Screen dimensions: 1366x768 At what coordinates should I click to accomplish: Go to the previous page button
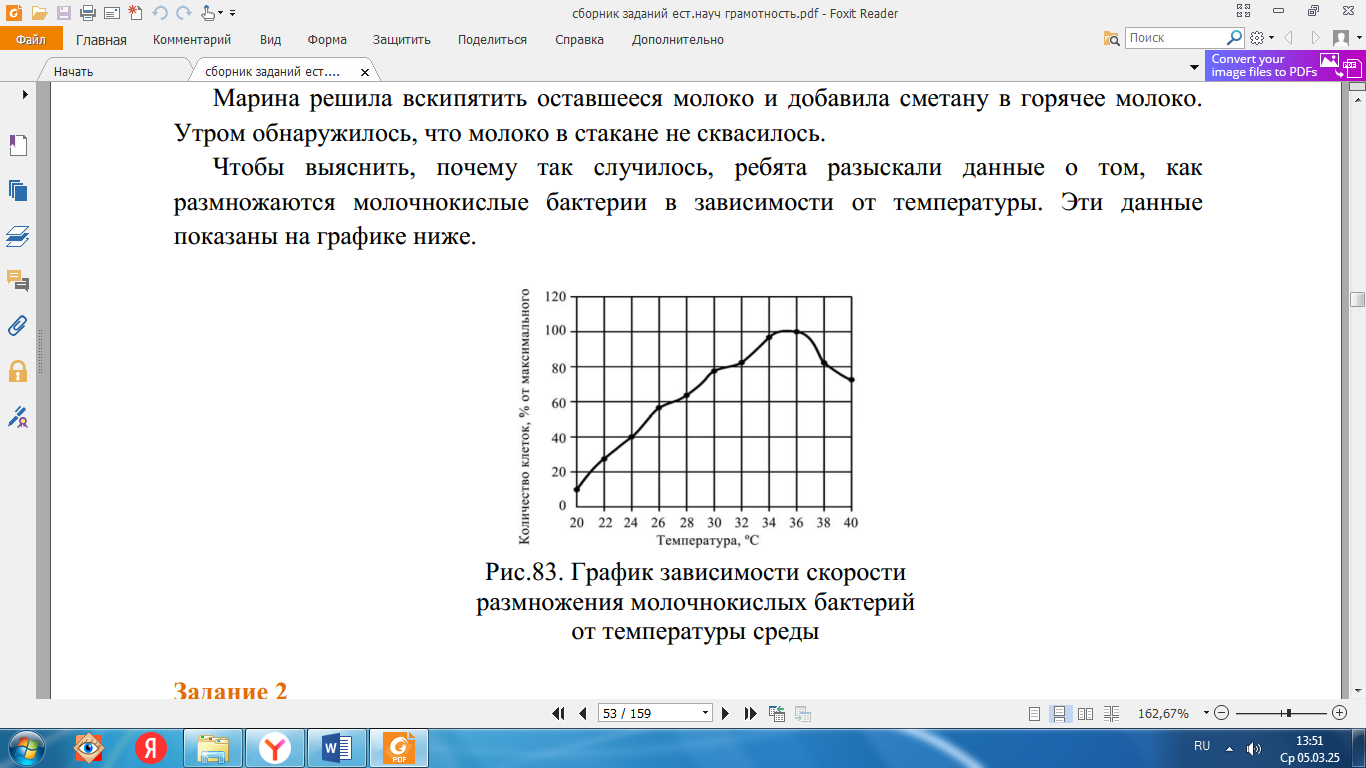click(583, 713)
